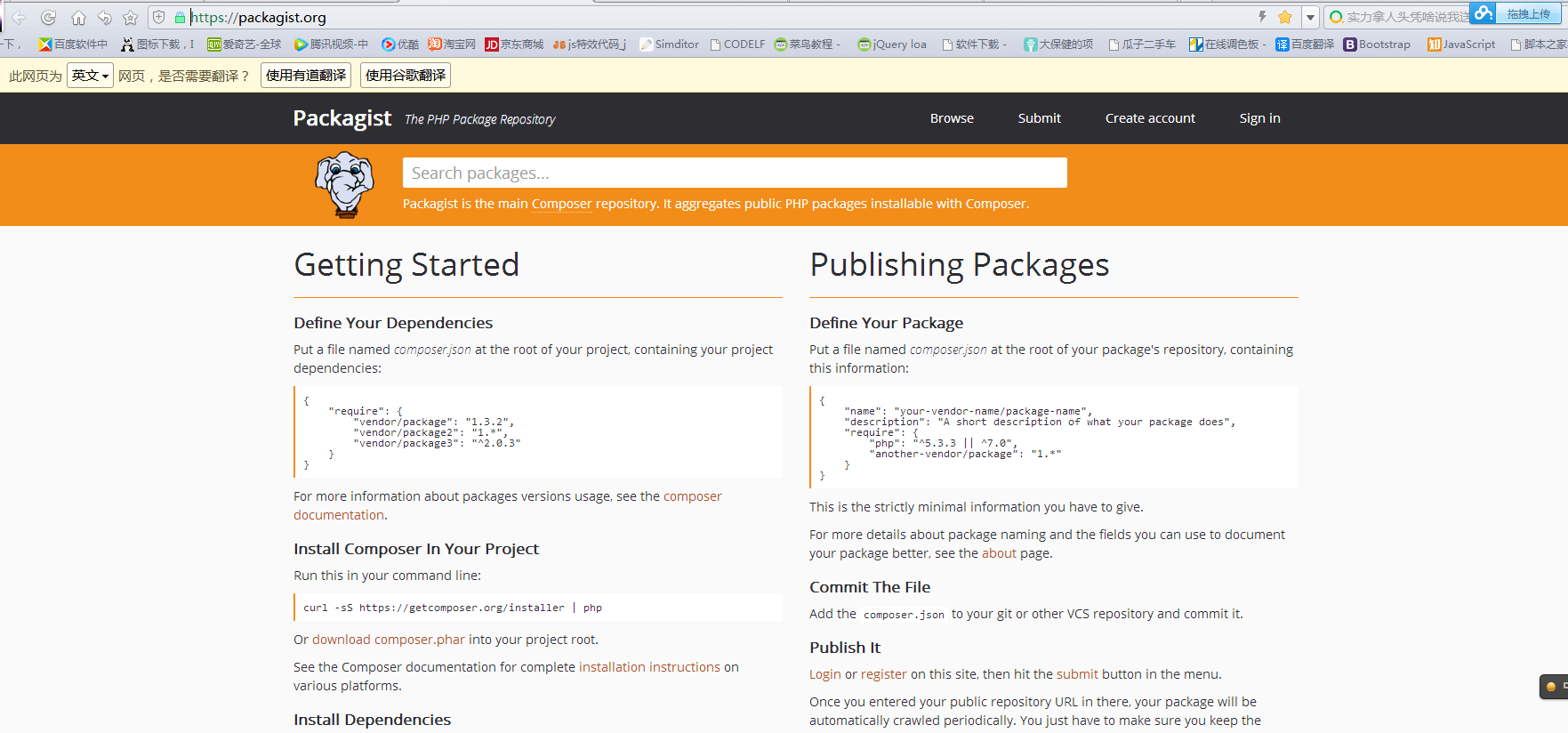Open the about page link

999,553
